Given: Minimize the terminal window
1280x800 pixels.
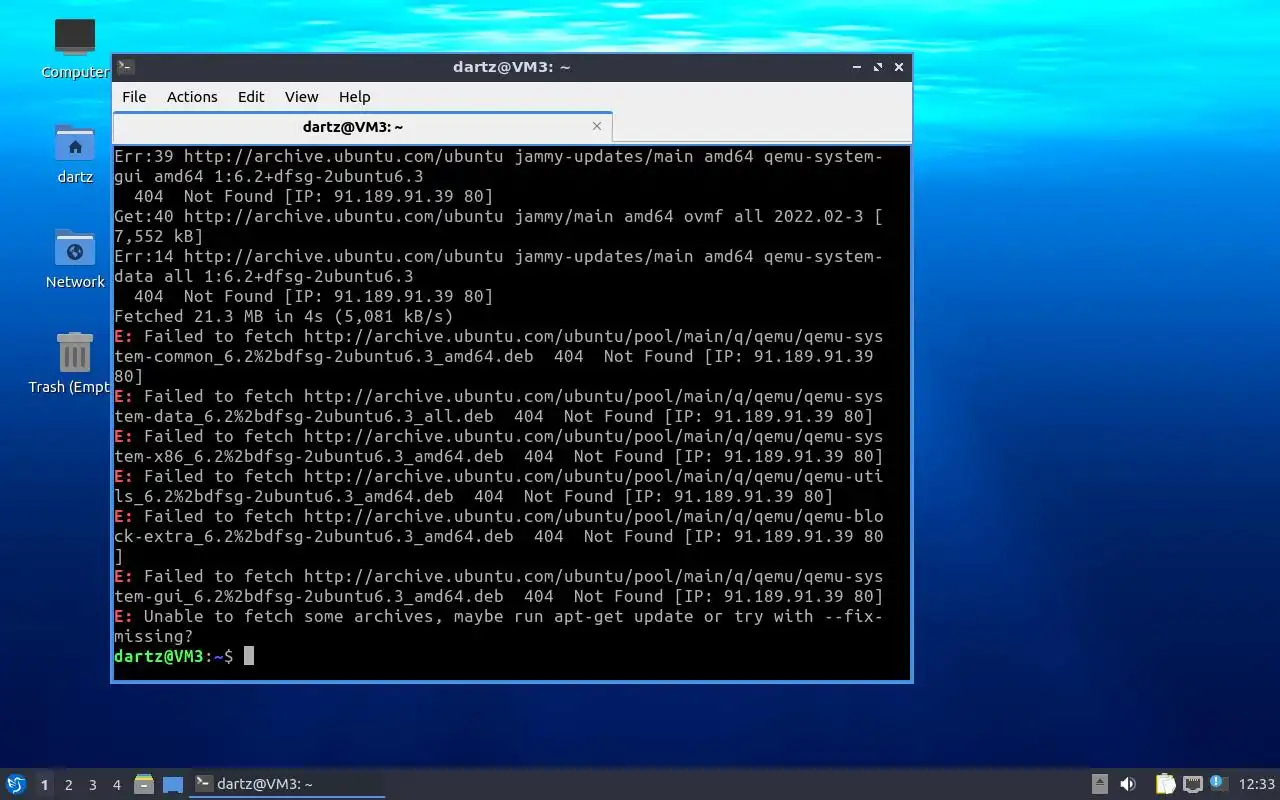Looking at the screenshot, I should [x=857, y=67].
